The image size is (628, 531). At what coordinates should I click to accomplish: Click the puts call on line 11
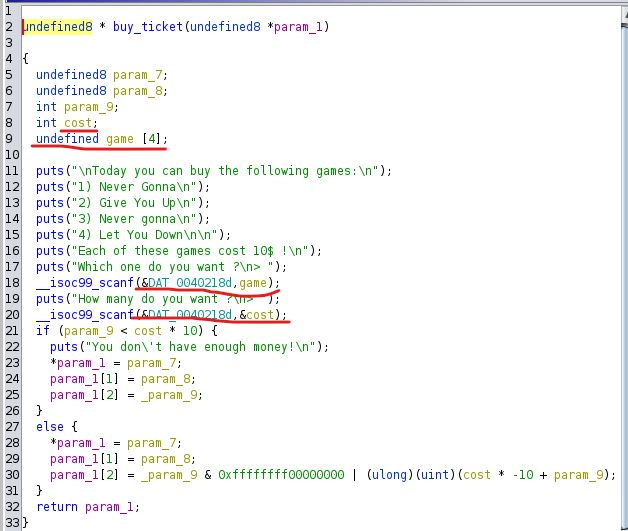click(50, 170)
